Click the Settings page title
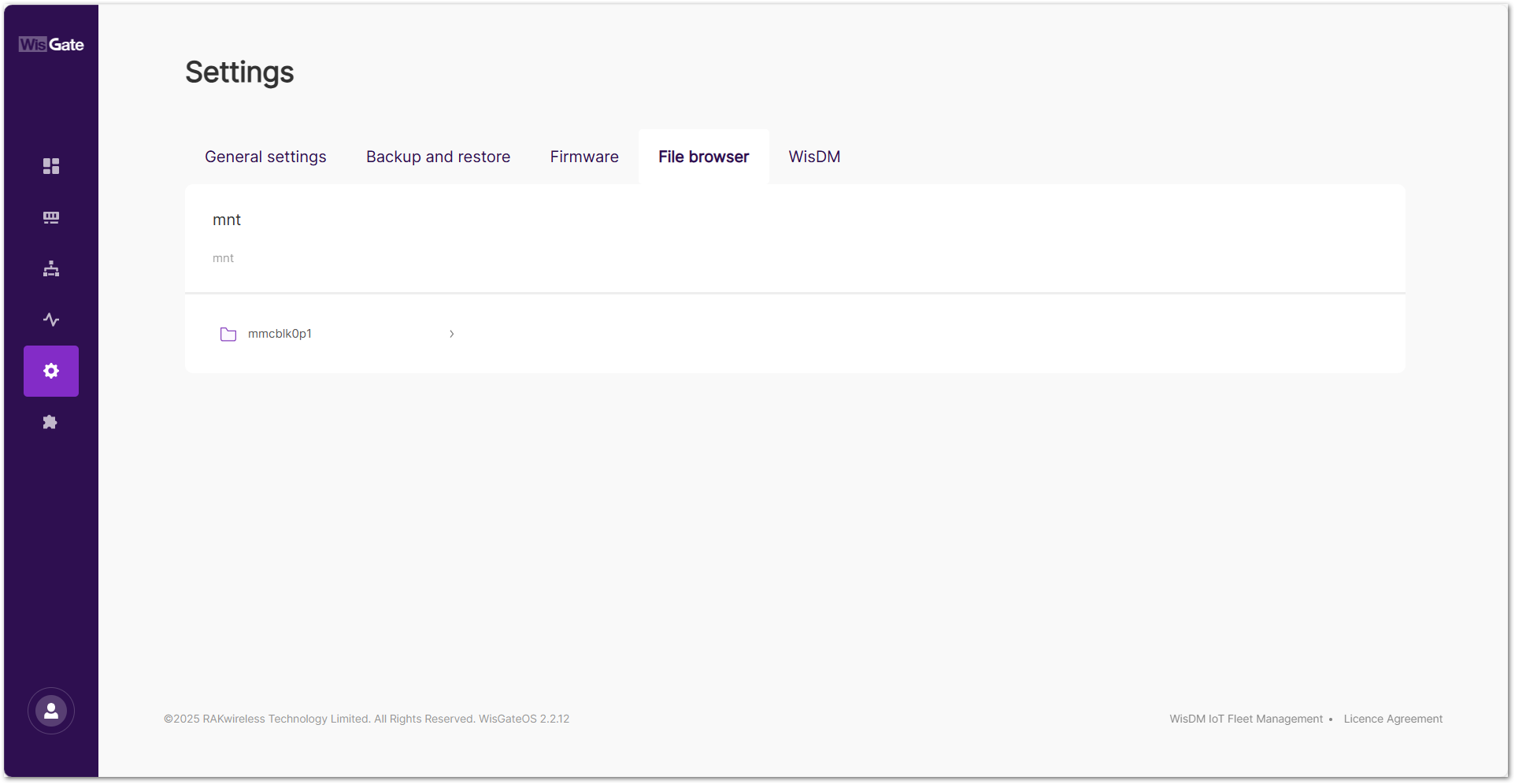This screenshot has height=784, width=1515. click(x=239, y=72)
